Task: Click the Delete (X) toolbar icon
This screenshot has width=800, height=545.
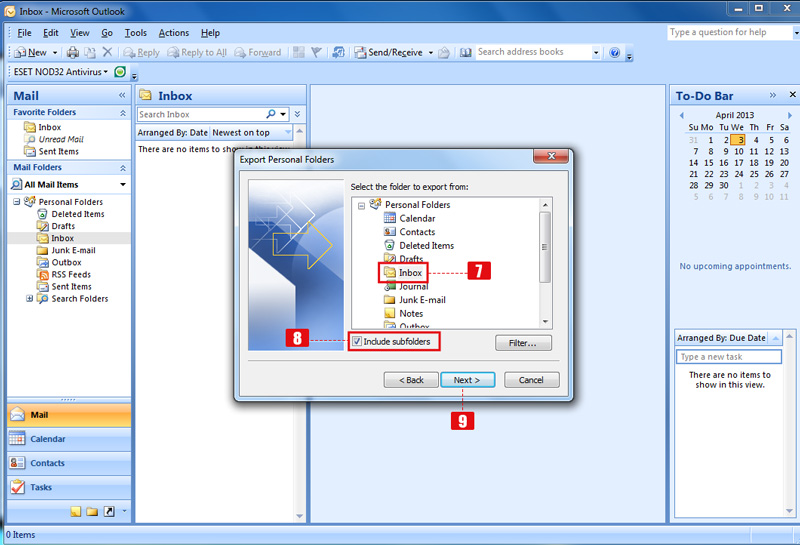Action: coord(107,52)
